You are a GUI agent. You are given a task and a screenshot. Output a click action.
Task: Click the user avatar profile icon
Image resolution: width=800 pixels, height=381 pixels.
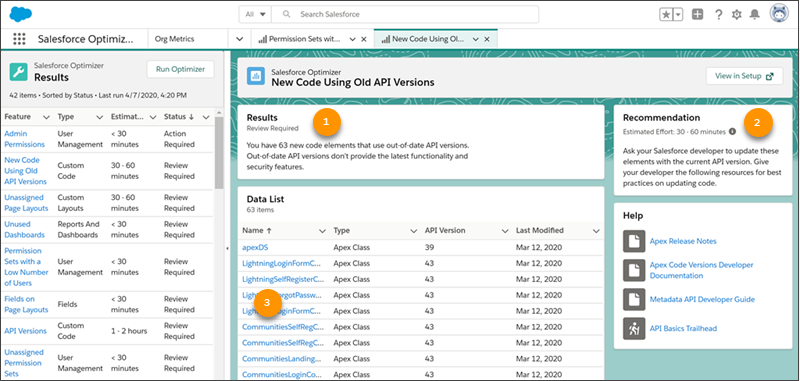pos(779,14)
